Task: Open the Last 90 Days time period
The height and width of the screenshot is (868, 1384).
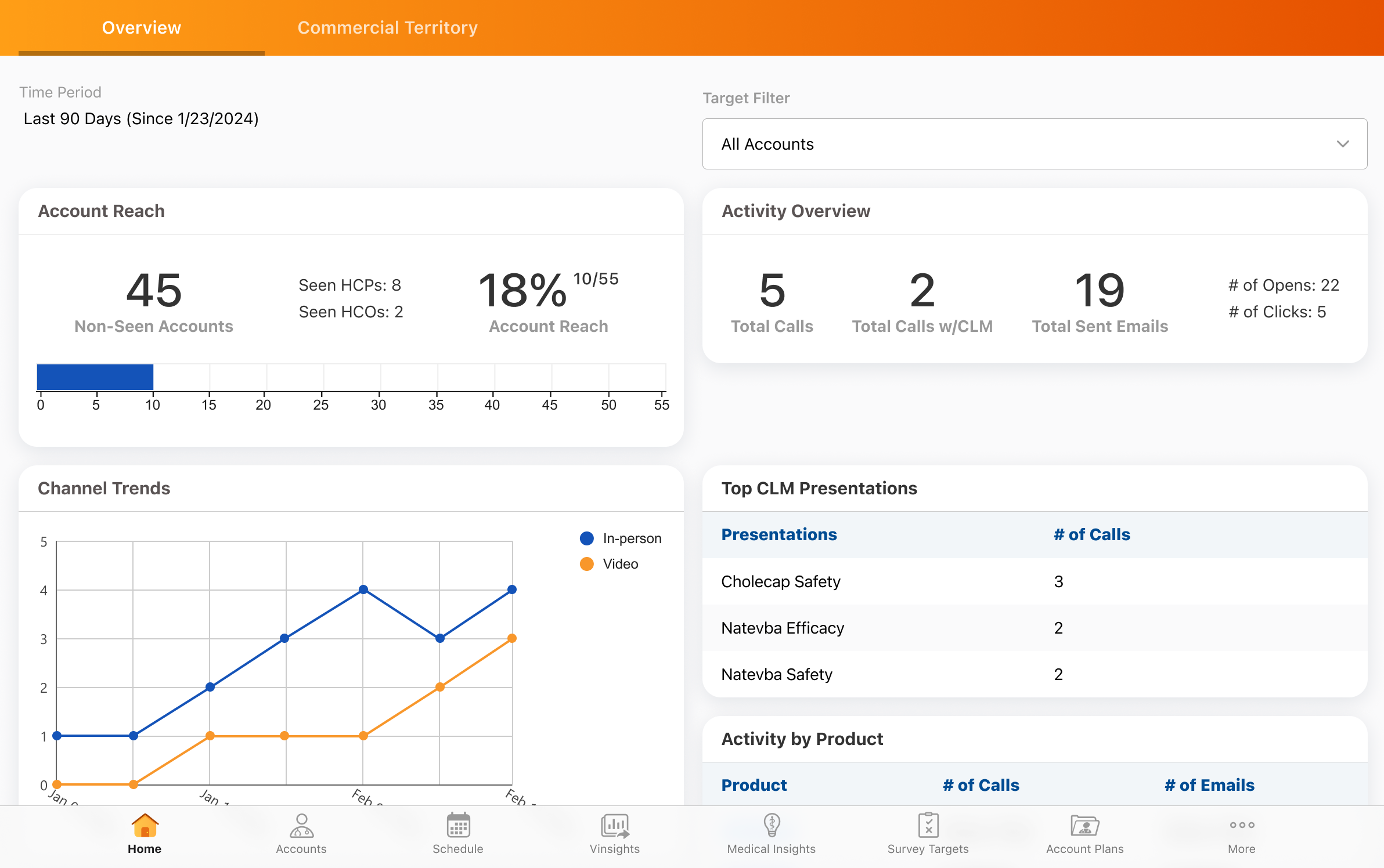Action: [141, 119]
